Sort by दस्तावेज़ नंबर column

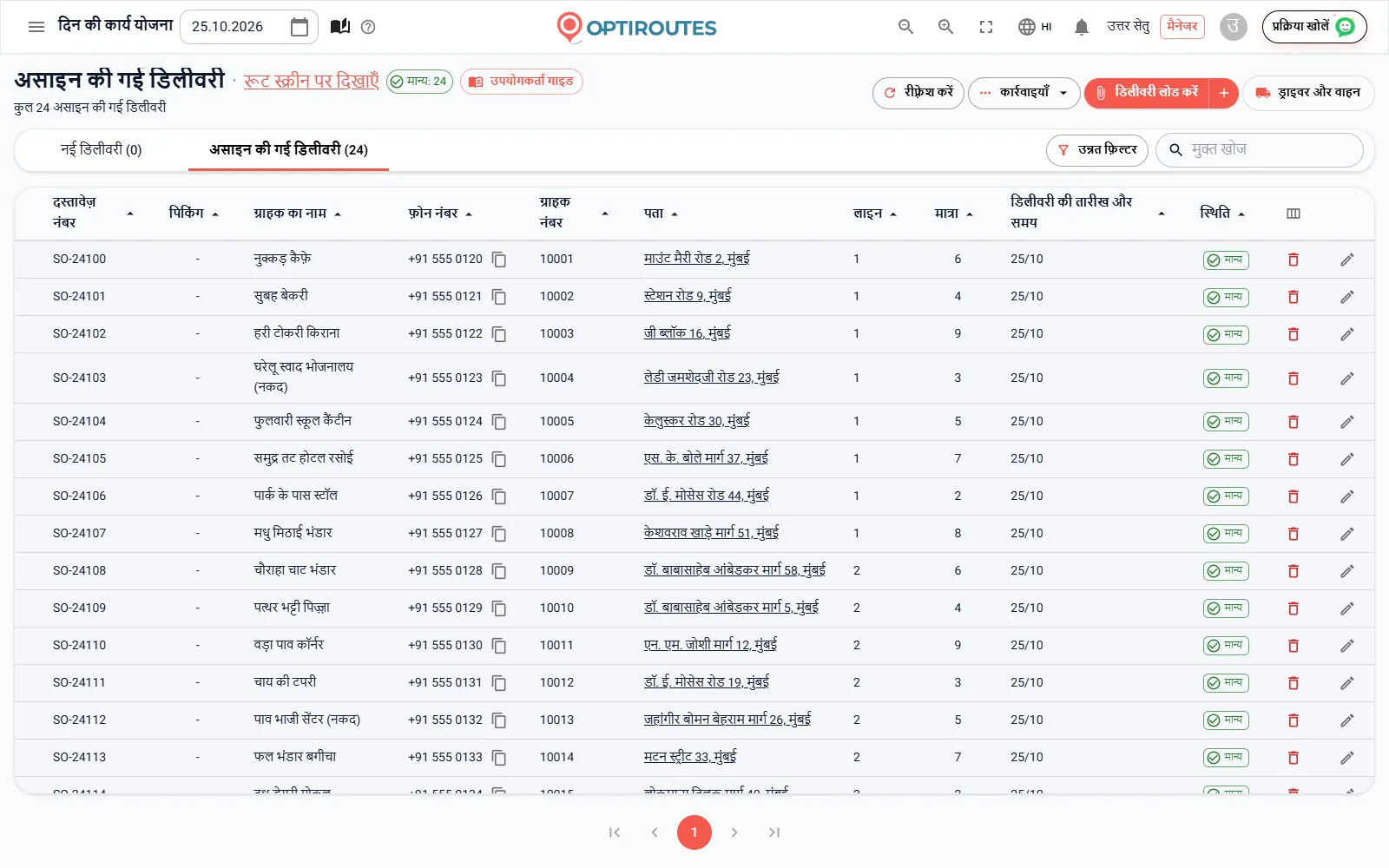92,213
